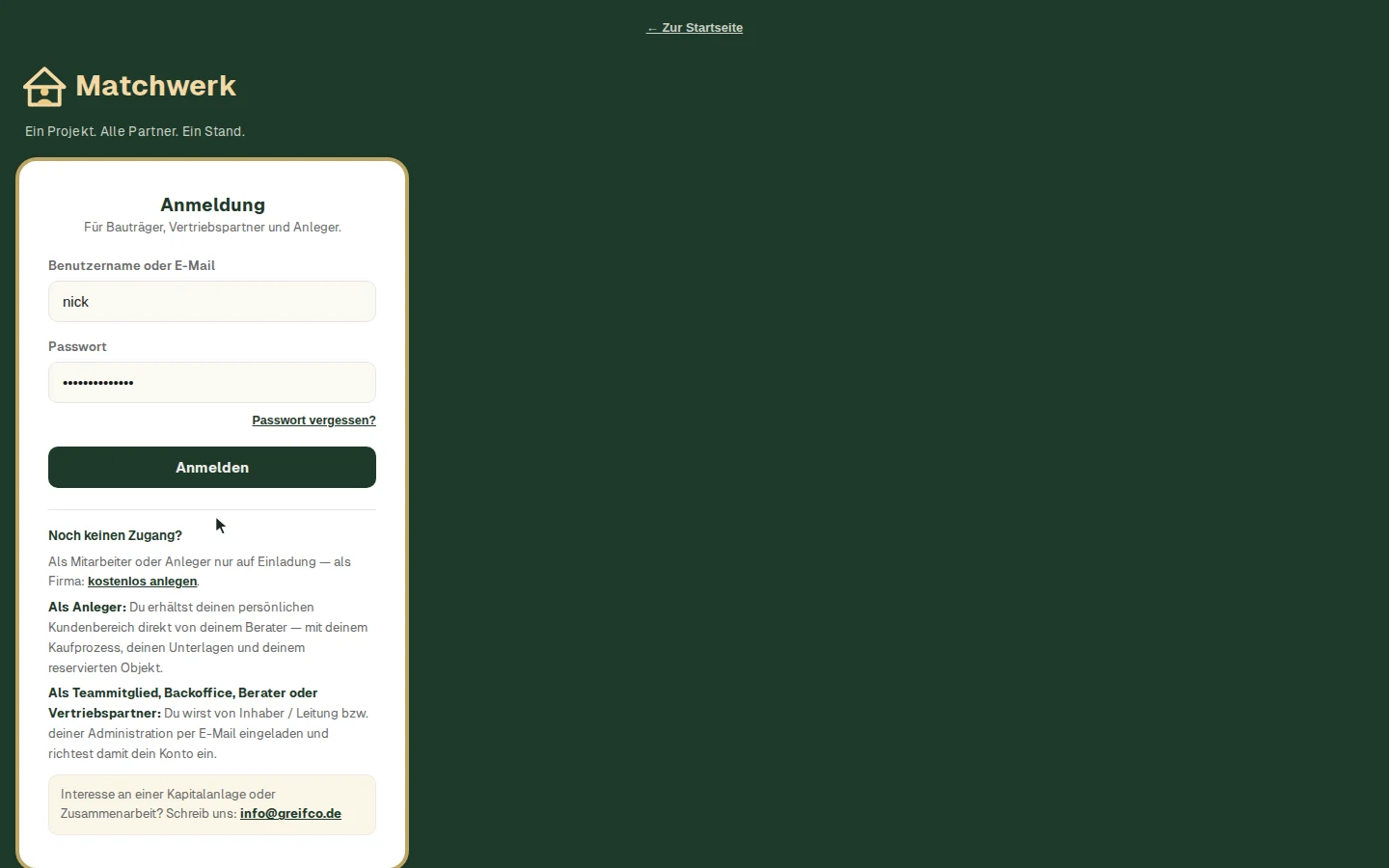Focus the Passwort input field
Image resolution: width=1389 pixels, height=868 pixels.
[x=212, y=383]
